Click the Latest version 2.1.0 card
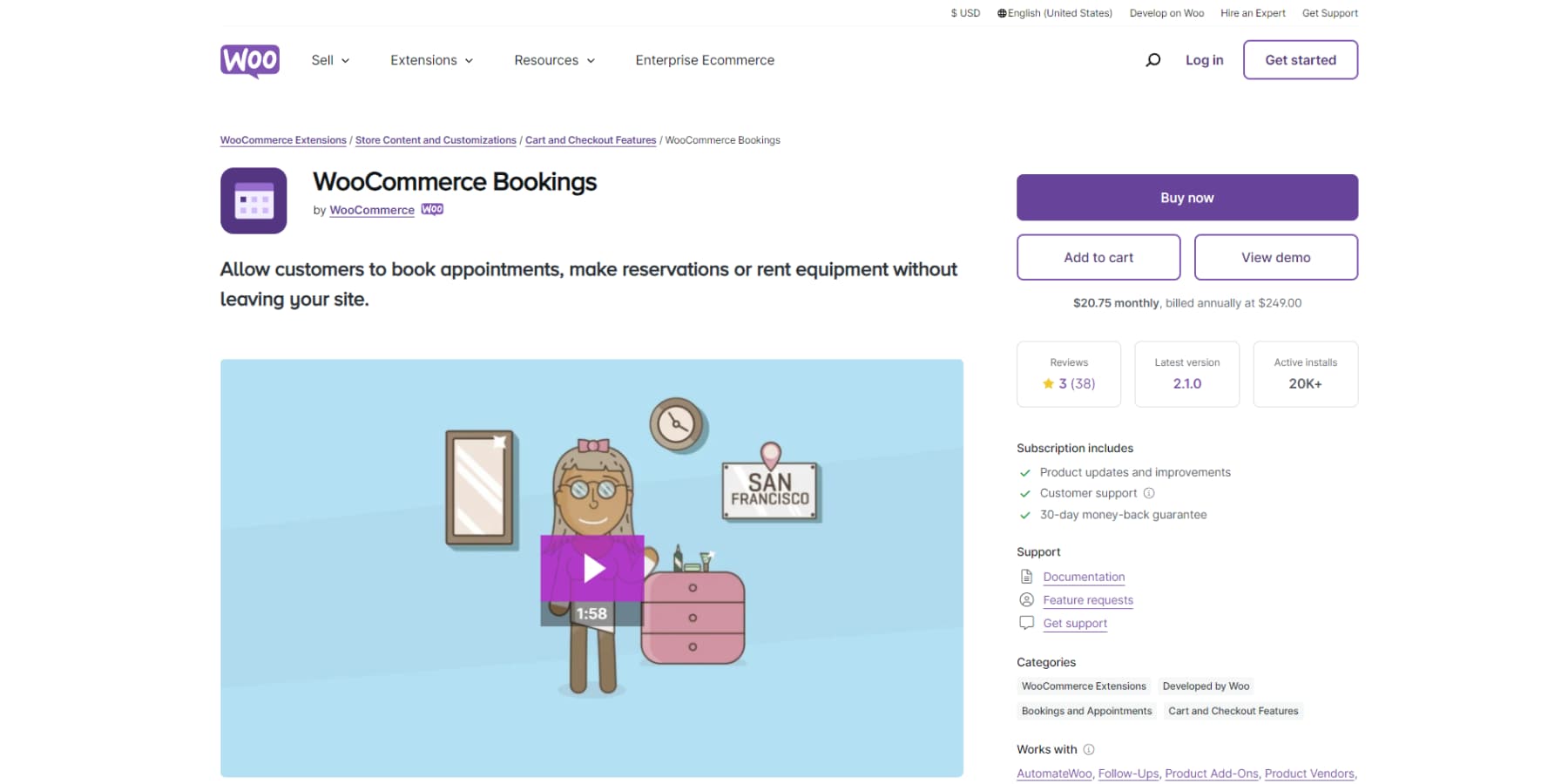 coord(1186,374)
